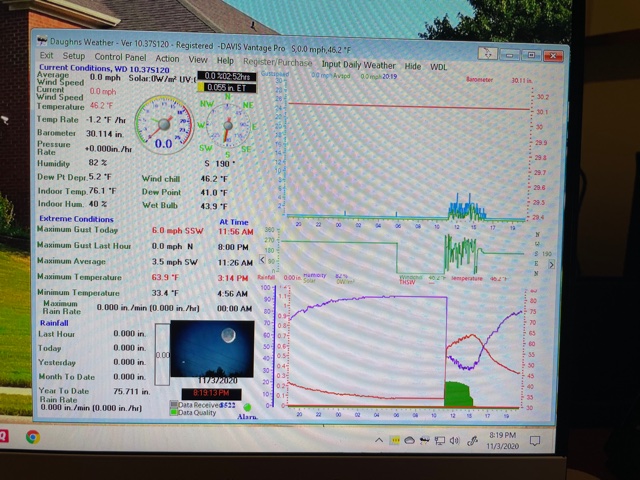Viewport: 640px width, 480px height.
Task: Open the View menu
Action: tap(198, 60)
